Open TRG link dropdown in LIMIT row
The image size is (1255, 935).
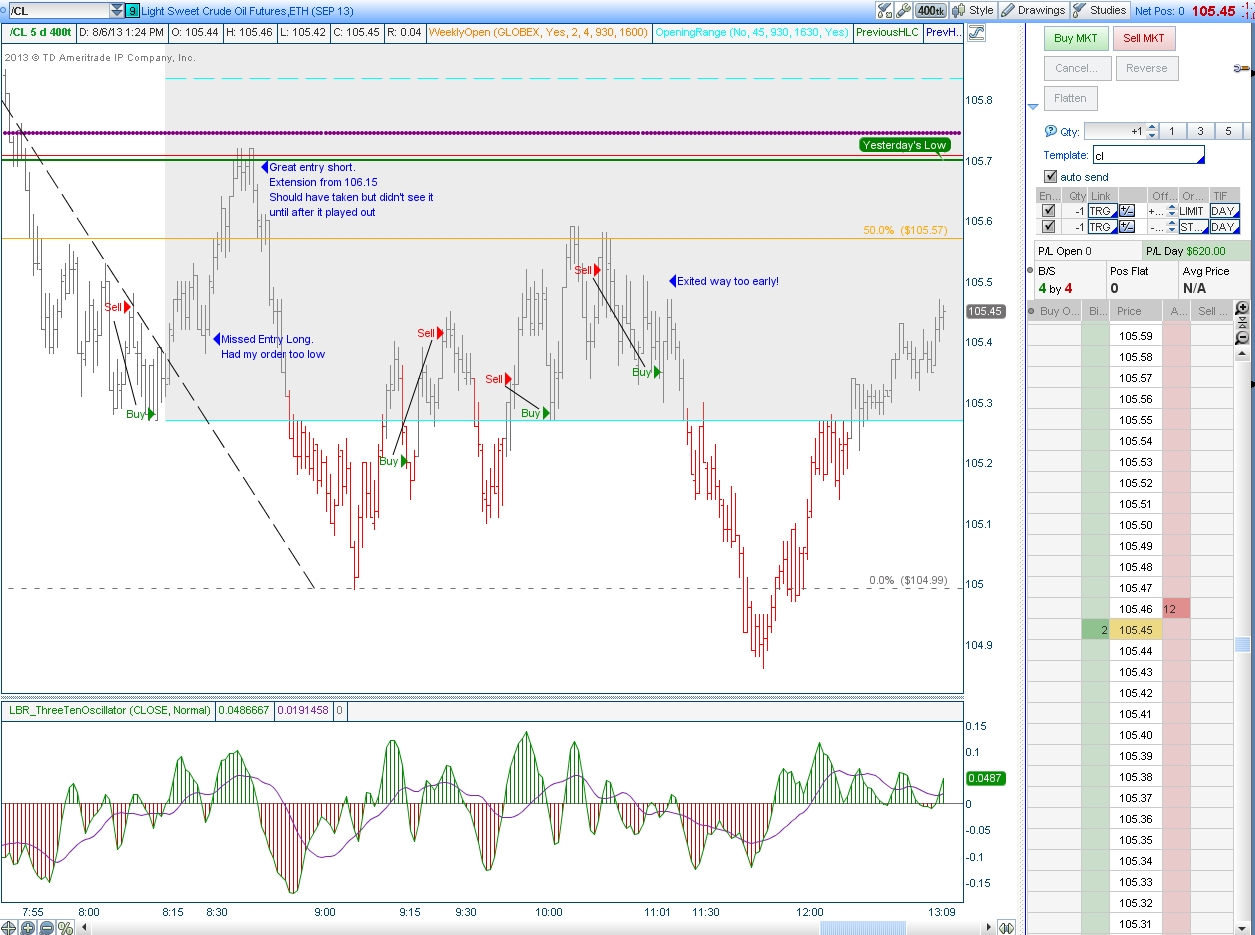[1101, 211]
